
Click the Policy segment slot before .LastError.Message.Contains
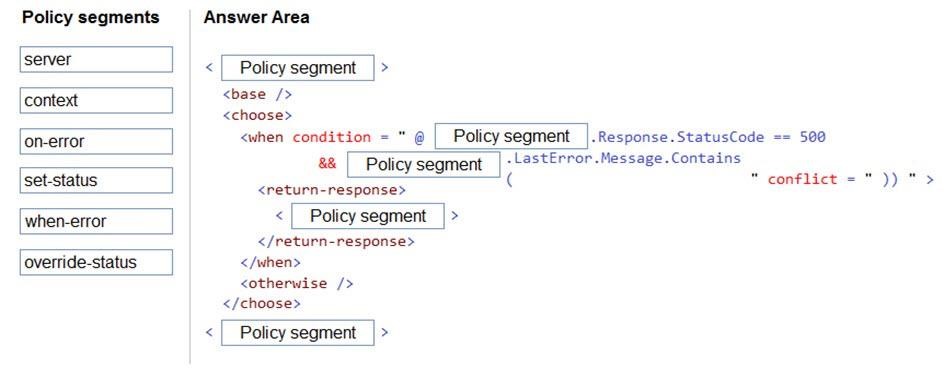pyautogui.click(x=424, y=164)
